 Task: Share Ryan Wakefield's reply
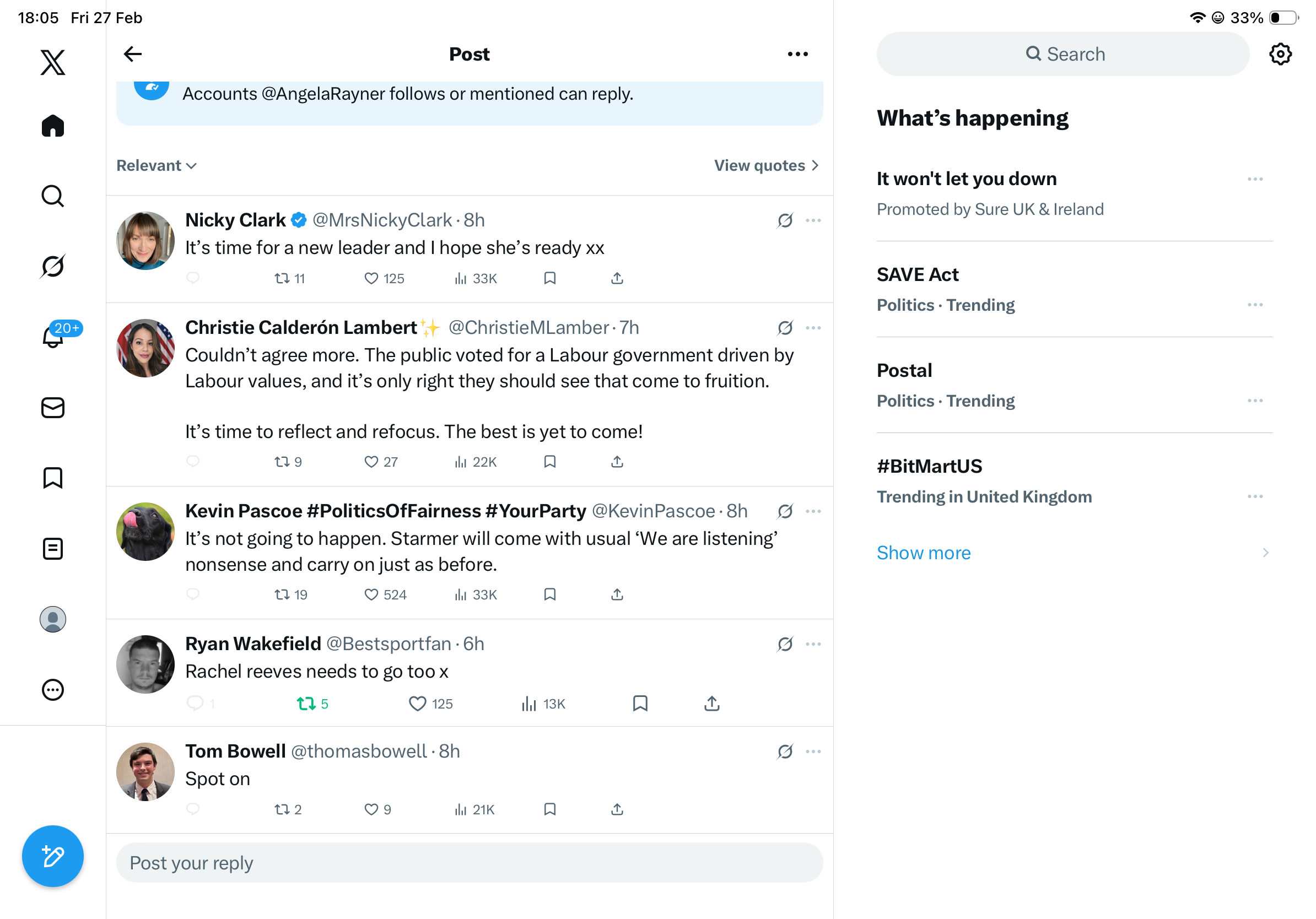(x=711, y=704)
